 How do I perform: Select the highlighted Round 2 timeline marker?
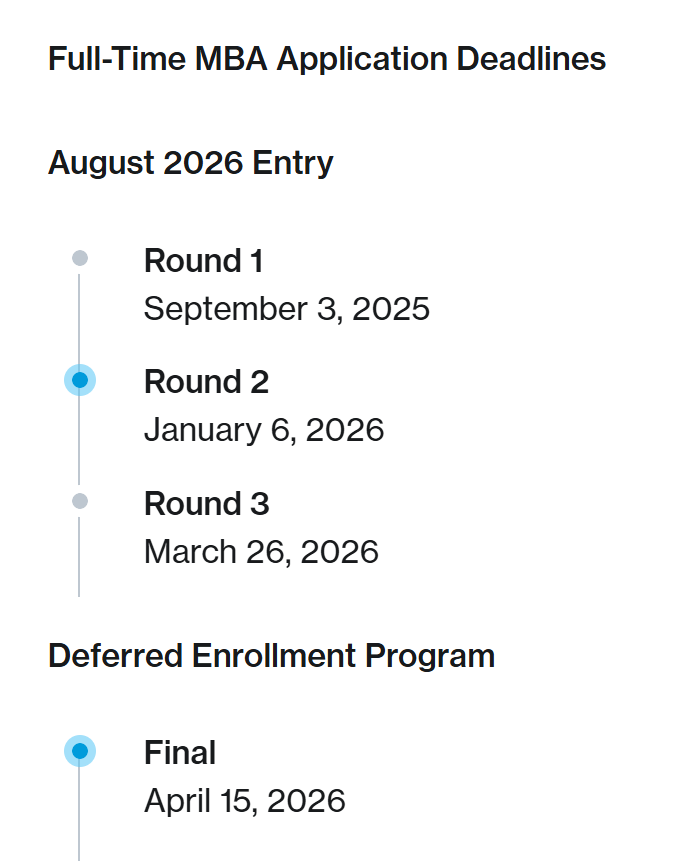(80, 380)
